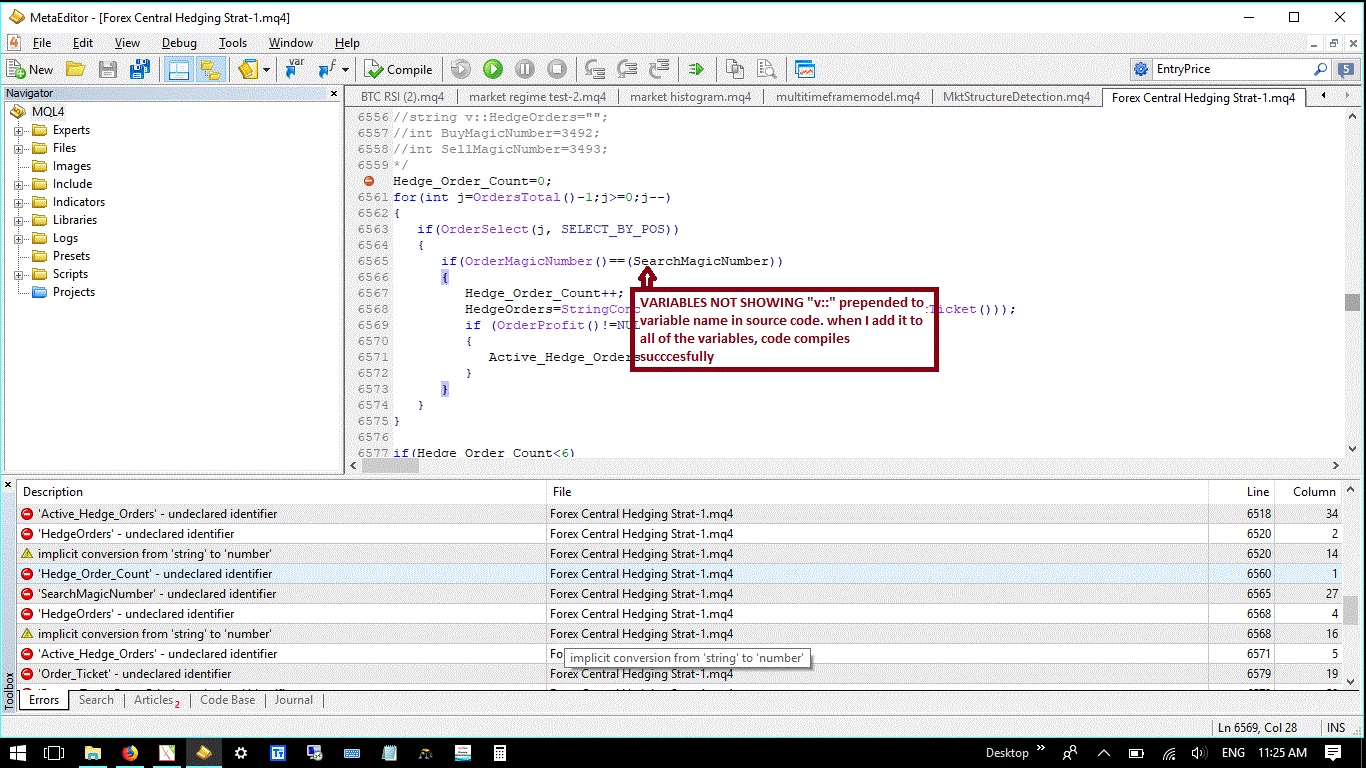Click the Save All disks icon

(140, 69)
